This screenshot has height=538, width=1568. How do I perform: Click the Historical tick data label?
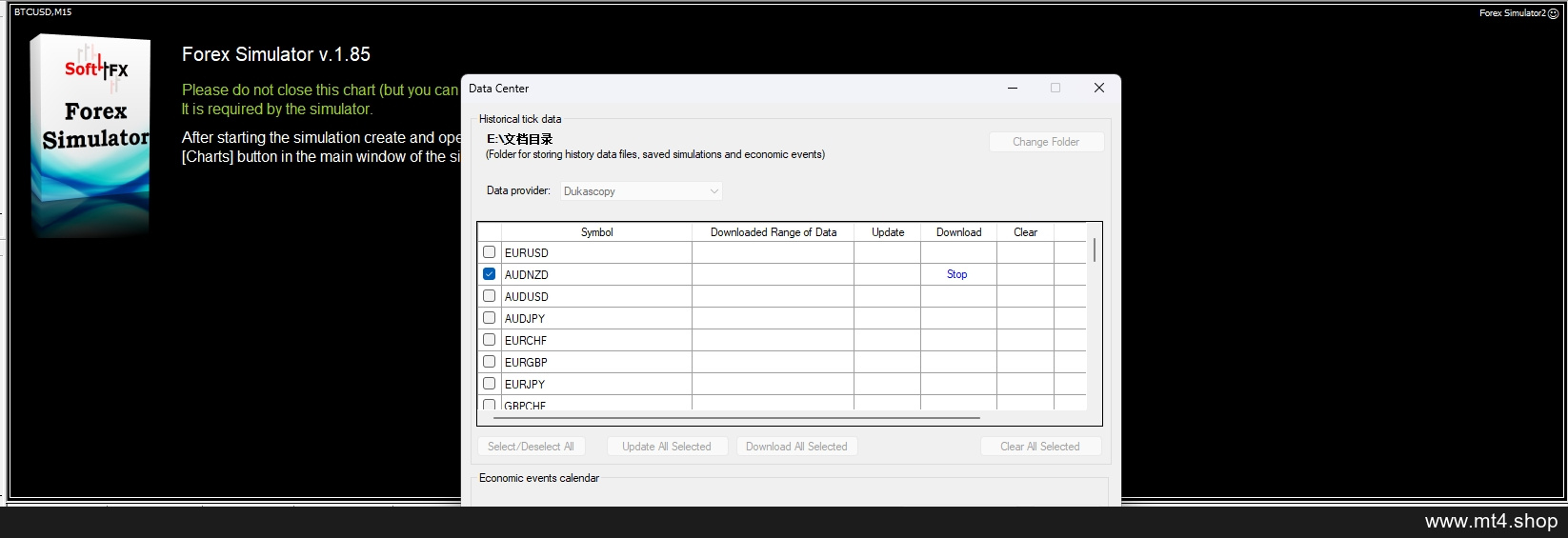520,119
